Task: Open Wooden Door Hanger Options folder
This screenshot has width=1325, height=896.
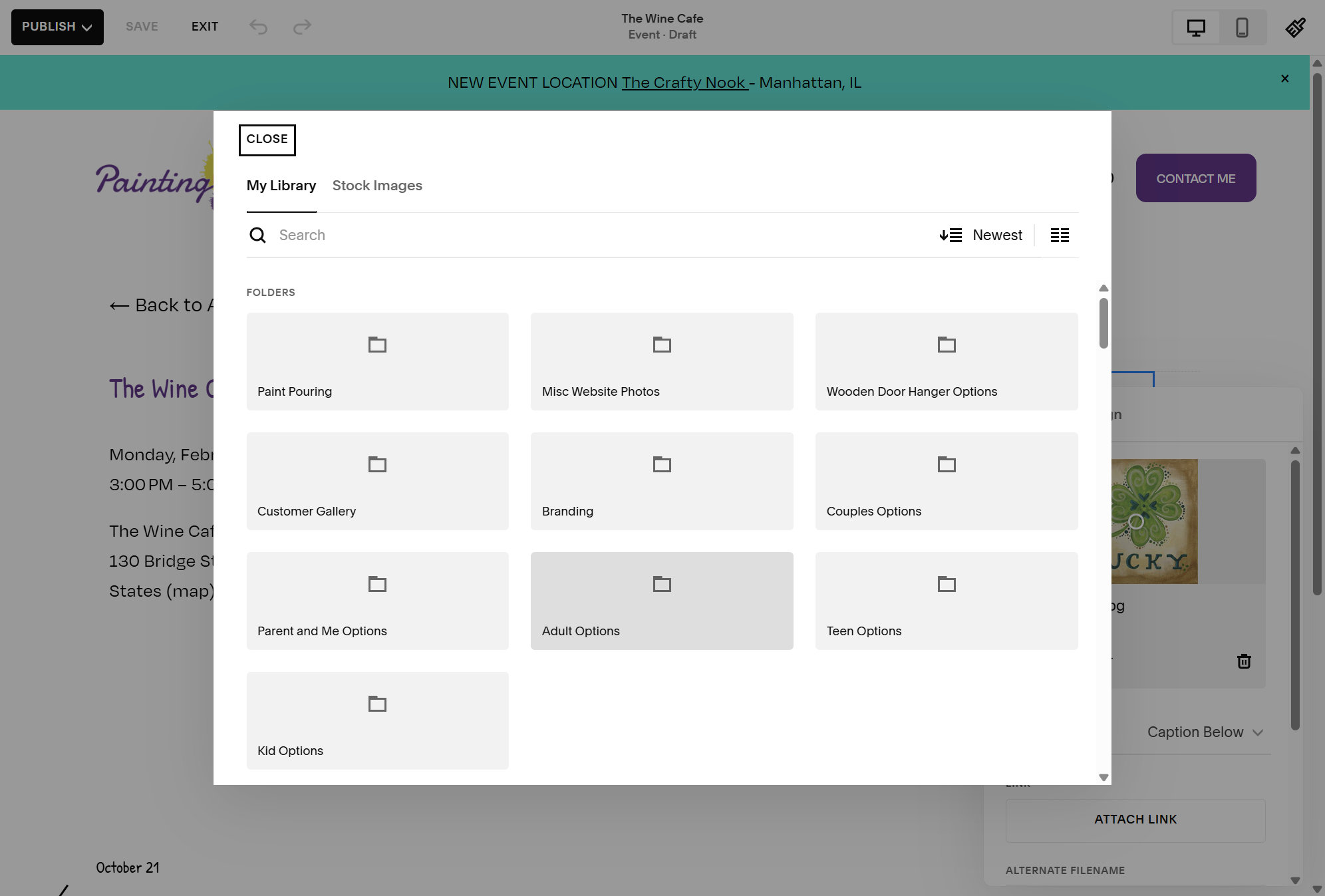Action: point(947,361)
